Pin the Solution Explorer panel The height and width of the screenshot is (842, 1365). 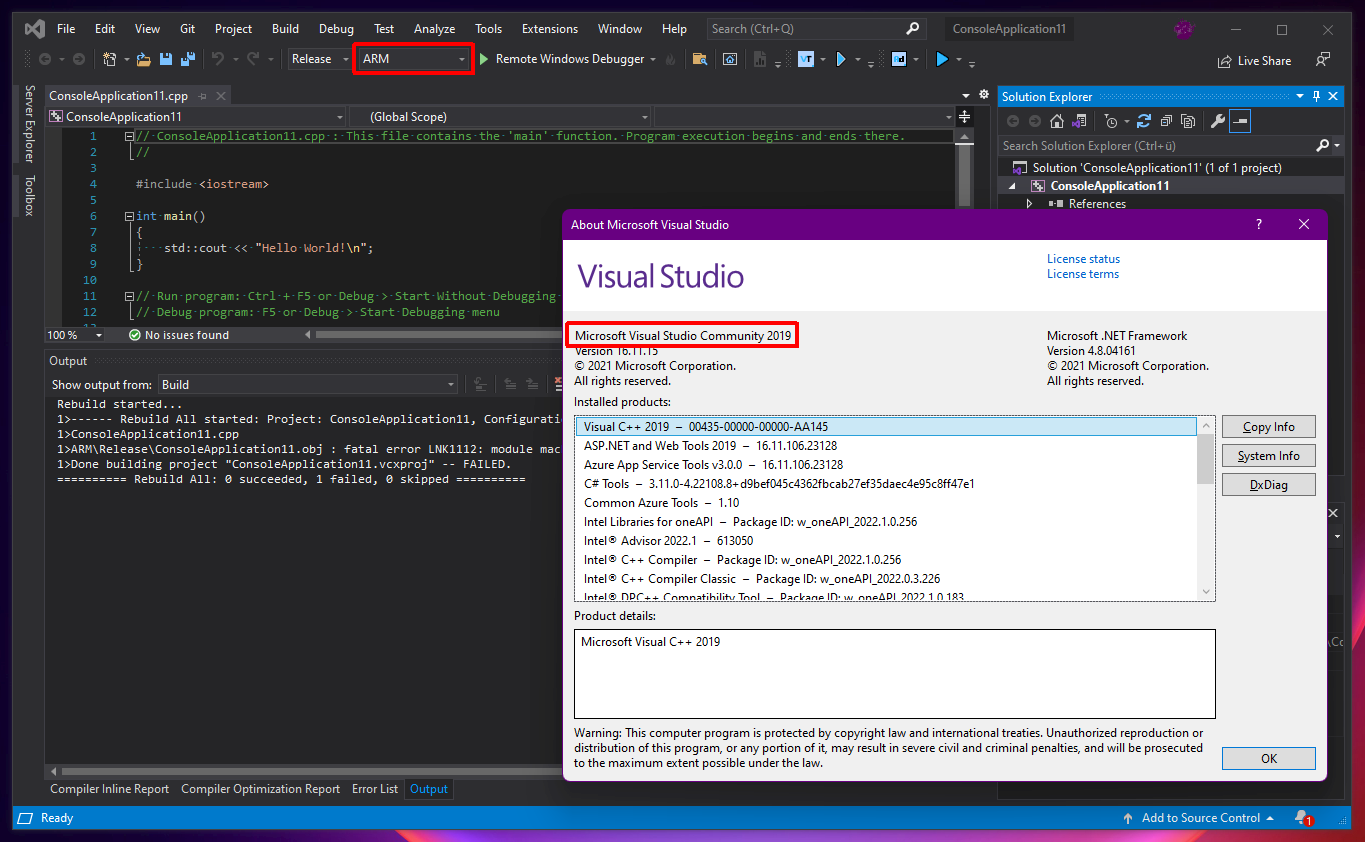click(1317, 96)
